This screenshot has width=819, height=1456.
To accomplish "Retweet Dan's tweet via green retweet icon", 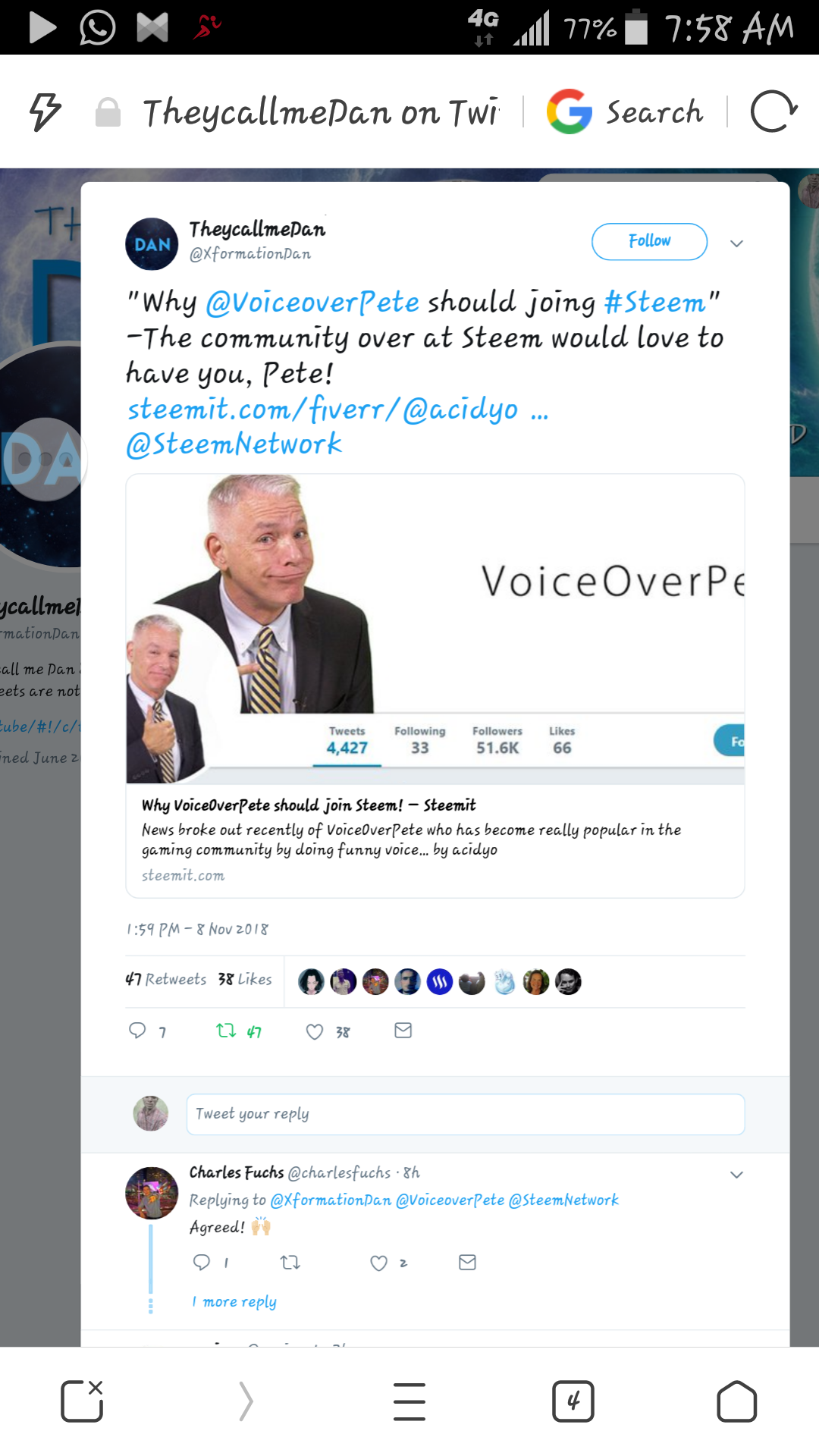I will 226,1031.
